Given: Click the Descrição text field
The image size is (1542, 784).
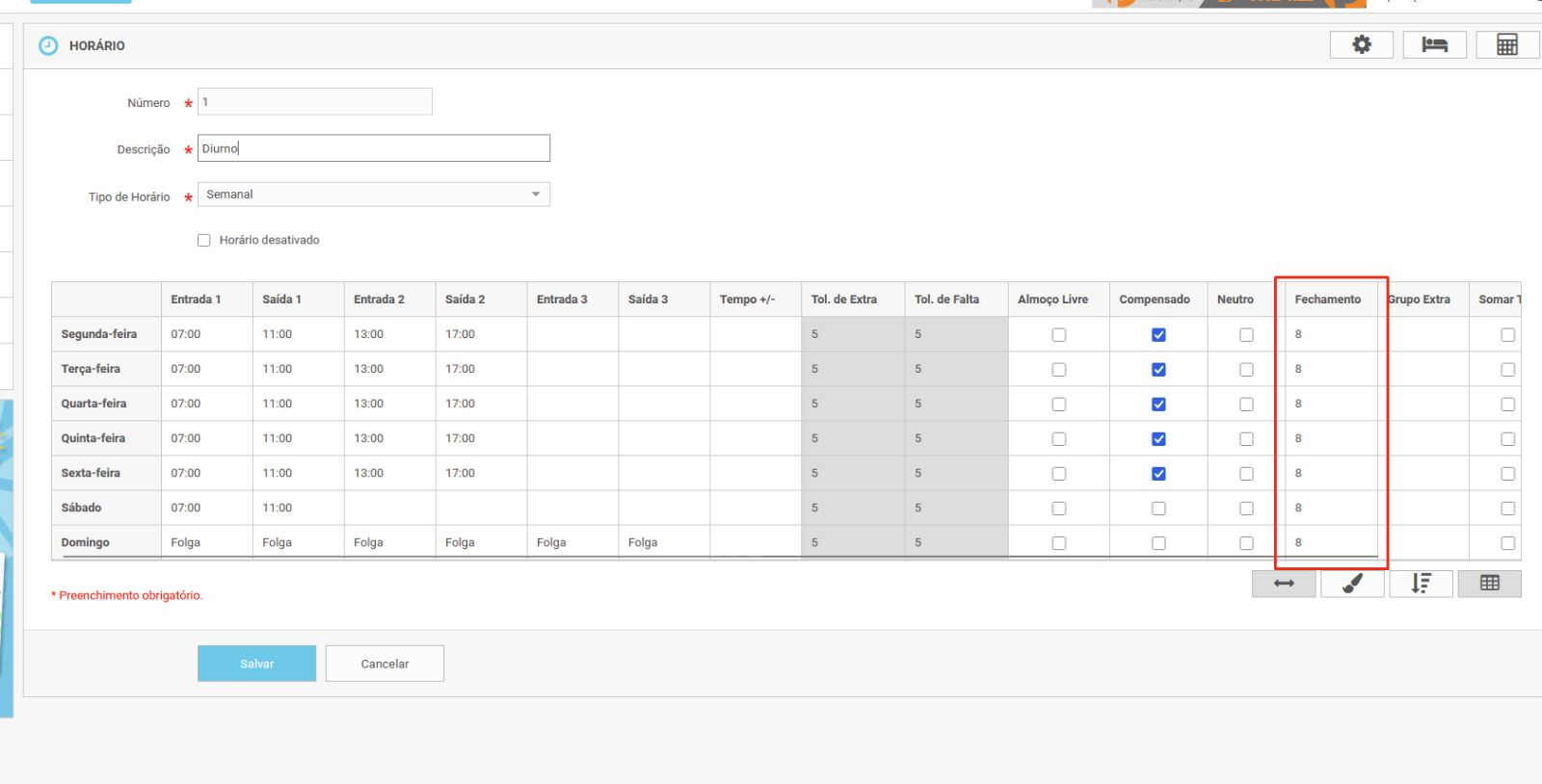Looking at the screenshot, I should [373, 148].
